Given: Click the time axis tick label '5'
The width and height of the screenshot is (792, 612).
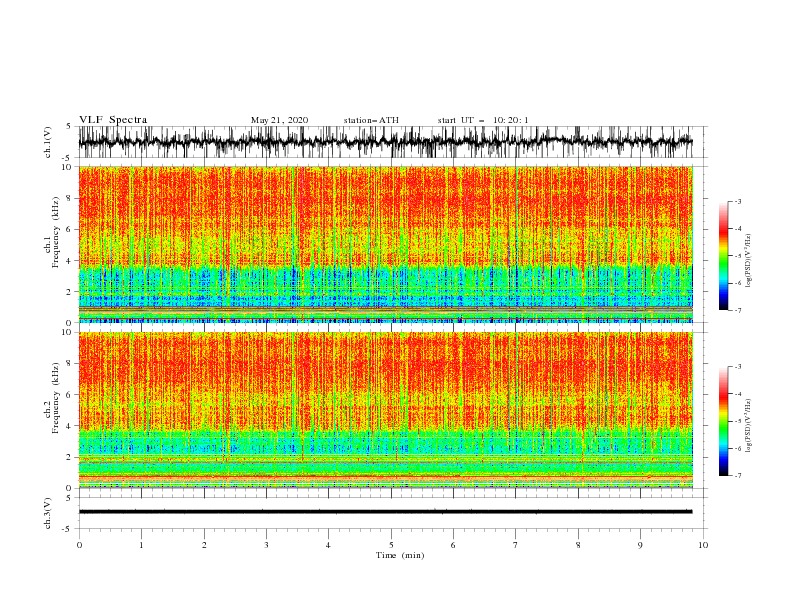Looking at the screenshot, I should 391,545.
